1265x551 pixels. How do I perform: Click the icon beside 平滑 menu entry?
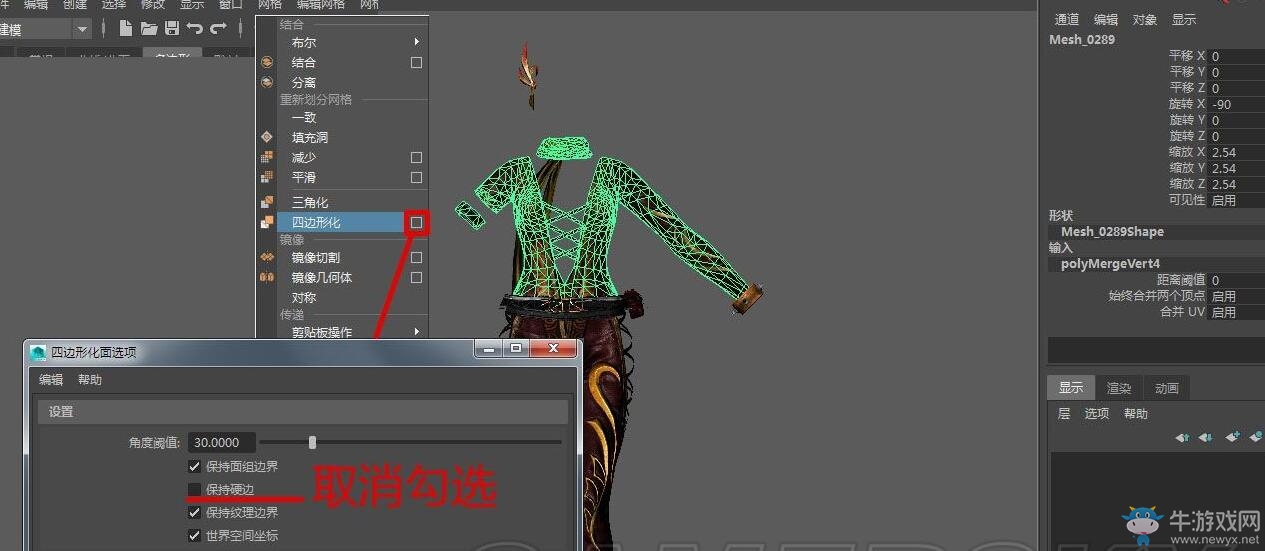tap(267, 177)
